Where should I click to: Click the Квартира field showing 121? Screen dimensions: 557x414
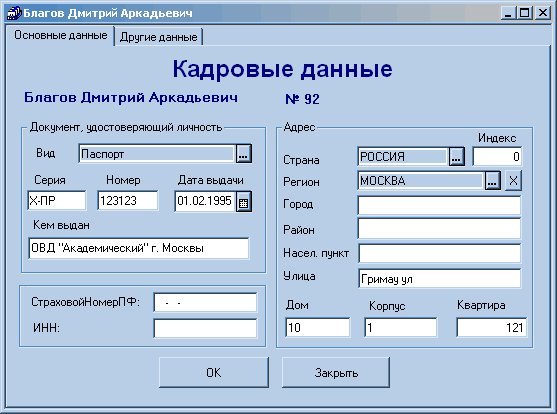492,327
